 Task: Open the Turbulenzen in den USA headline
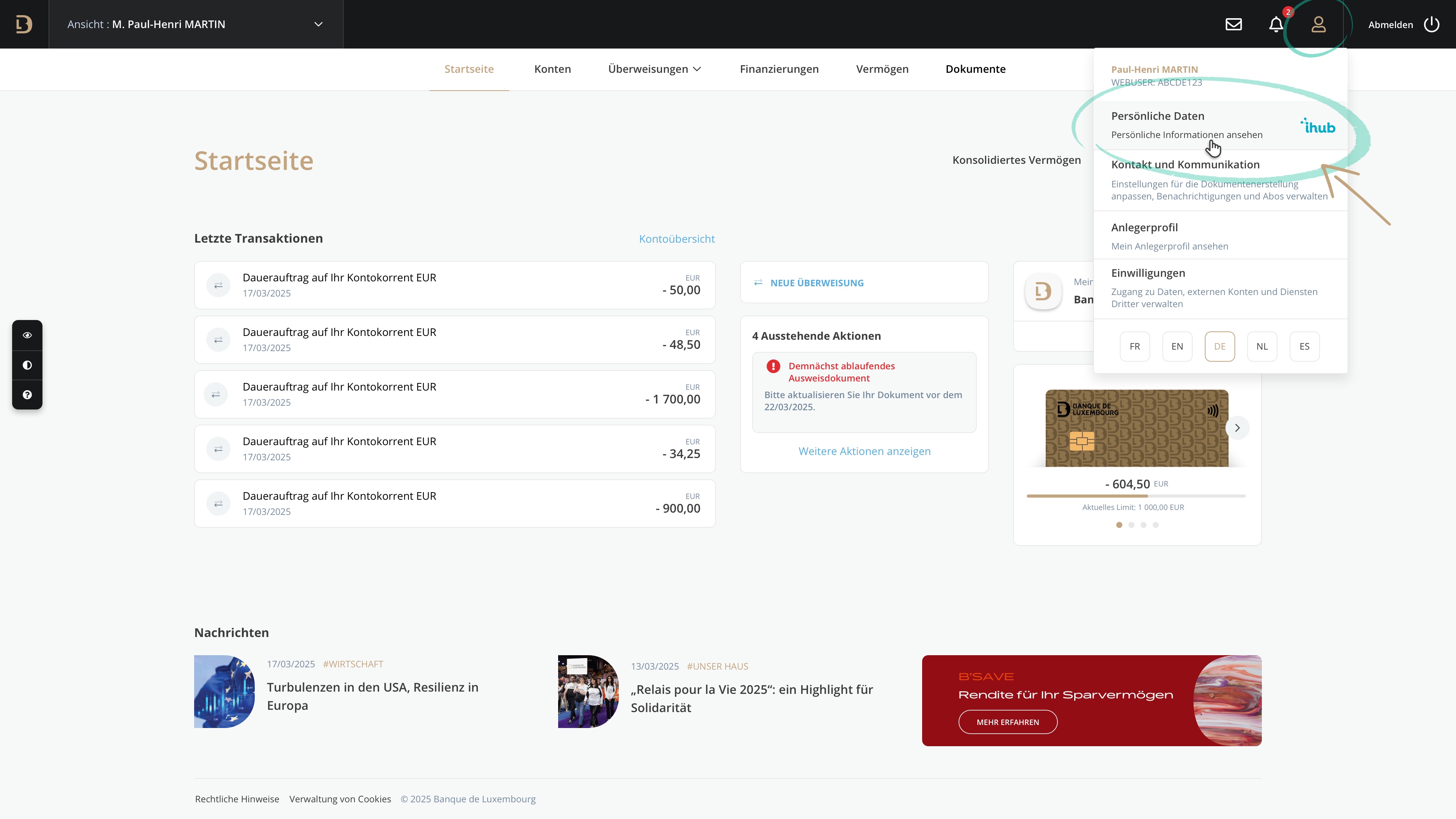point(372,697)
